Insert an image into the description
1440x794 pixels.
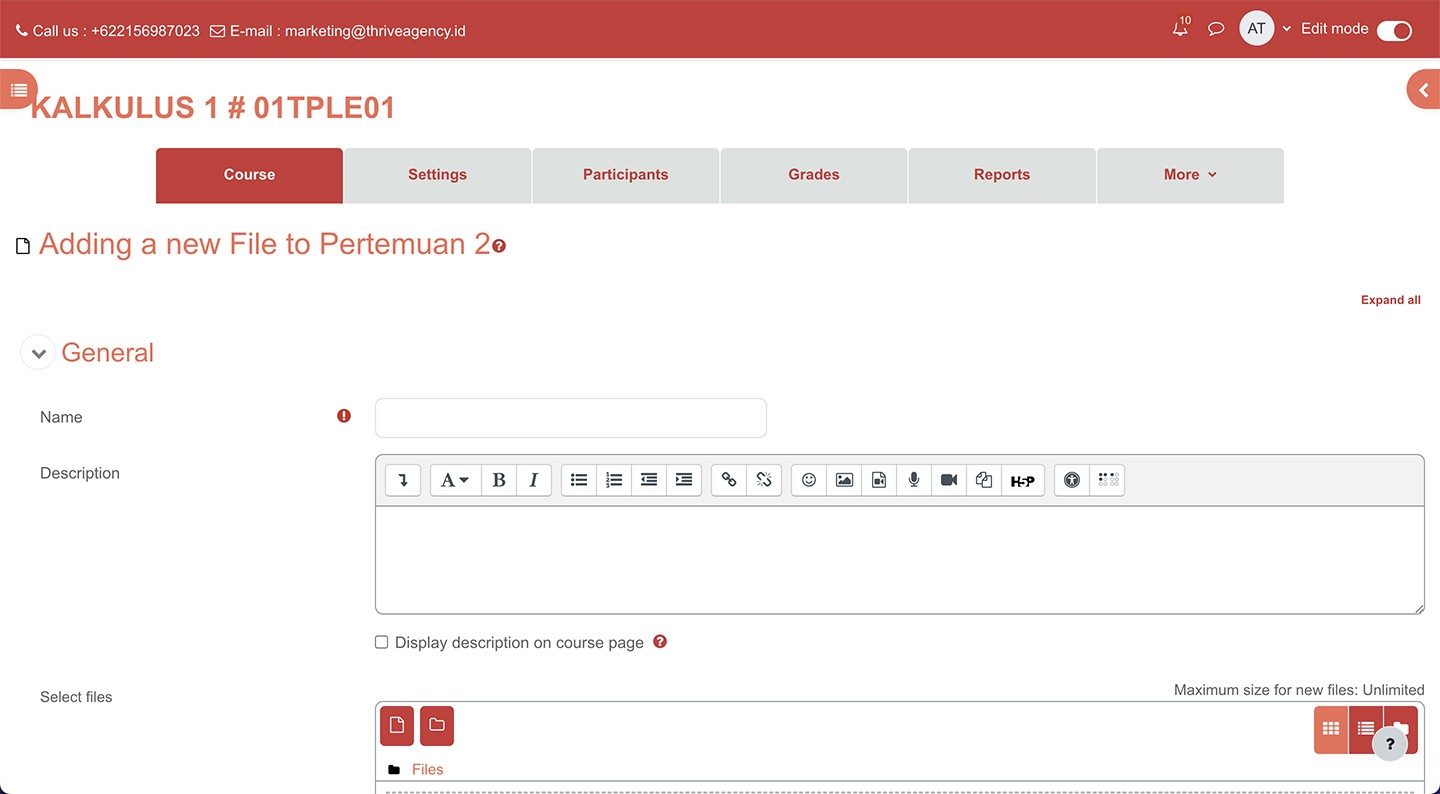pyautogui.click(x=844, y=480)
